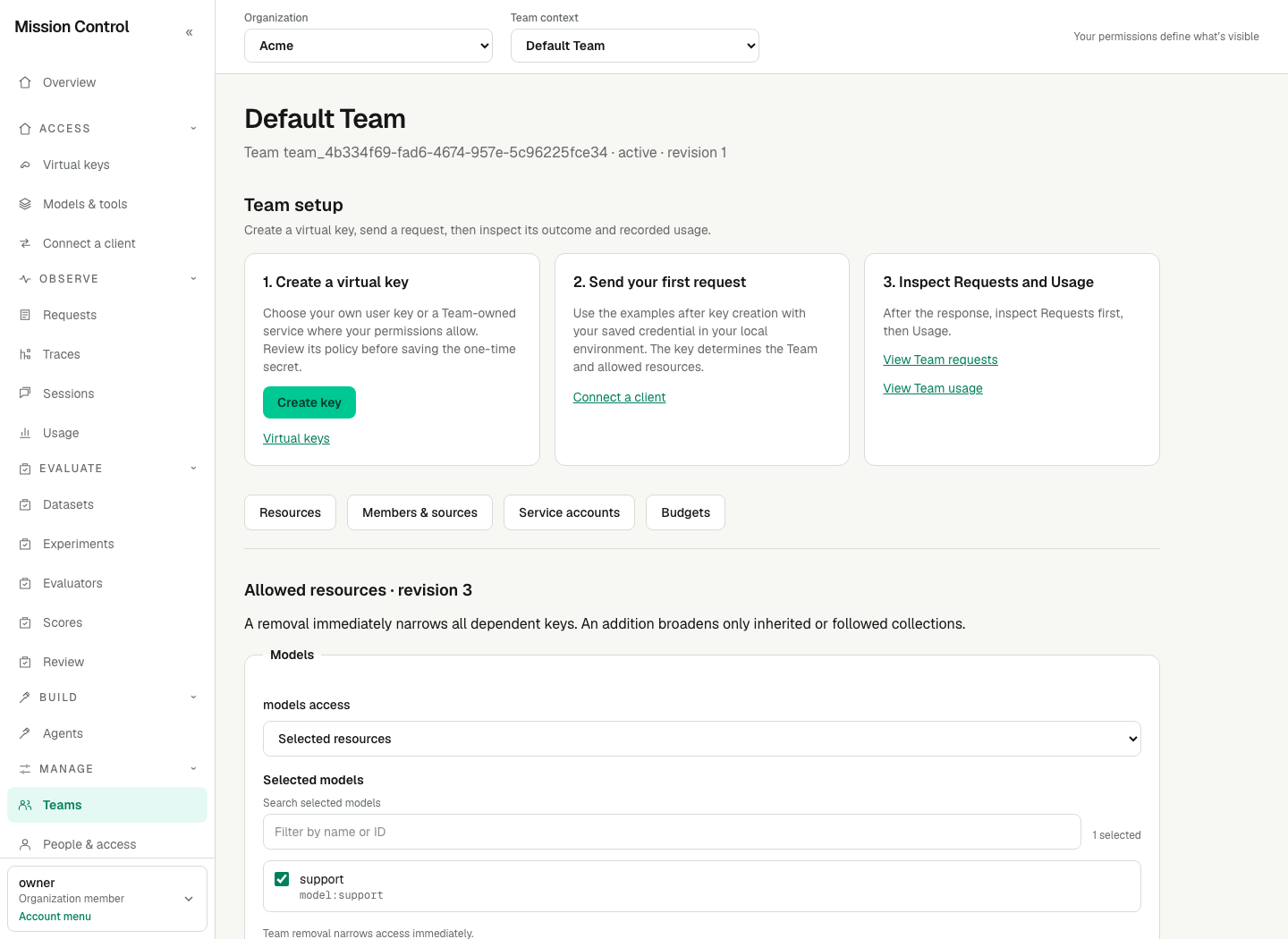This screenshot has width=1288, height=939.
Task: Focus the Filter by name or ID field
Action: [672, 832]
